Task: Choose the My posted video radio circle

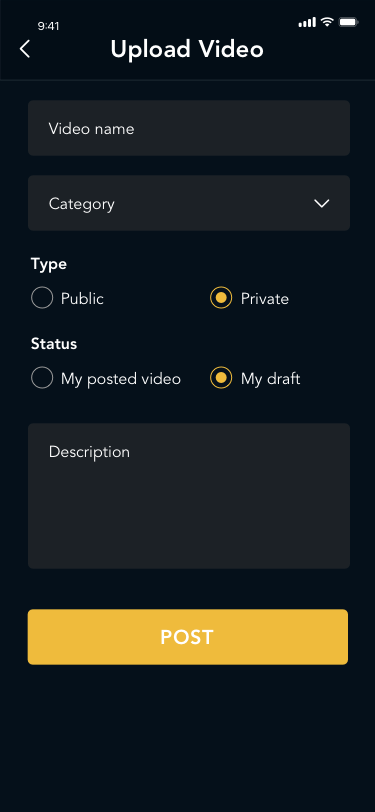Action: click(x=42, y=378)
